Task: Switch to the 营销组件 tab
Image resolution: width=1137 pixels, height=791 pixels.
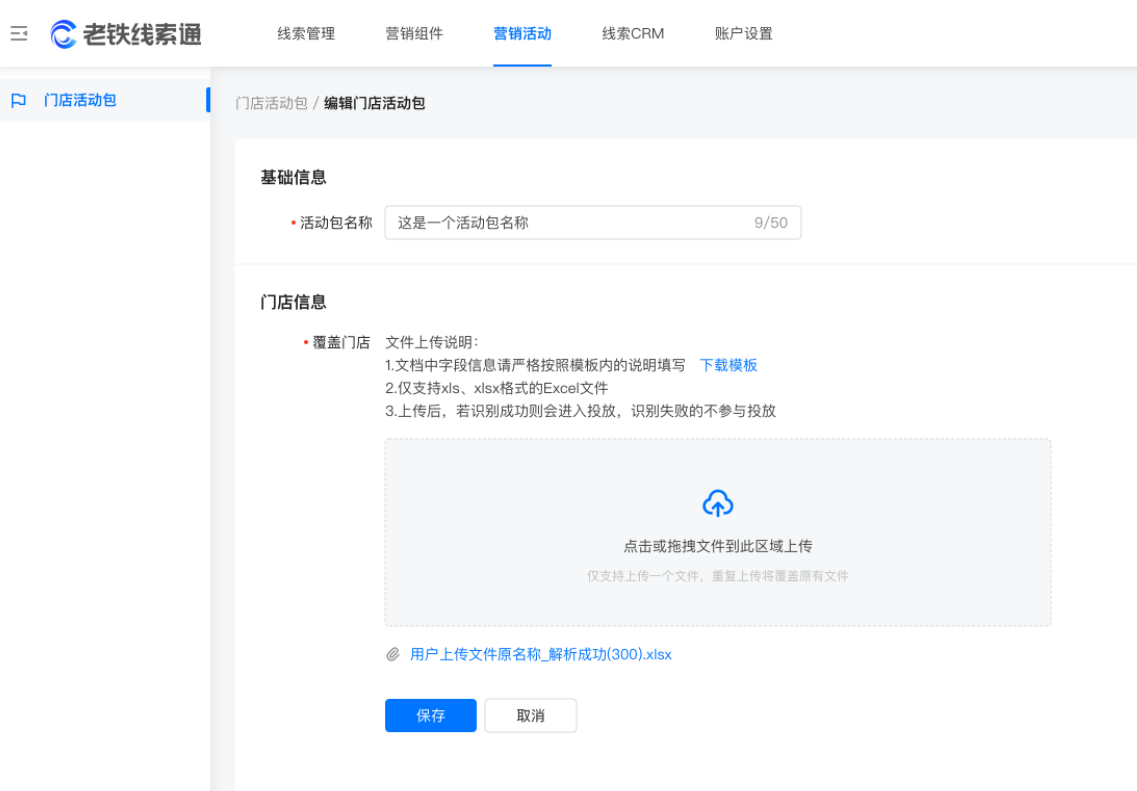Action: (x=417, y=33)
